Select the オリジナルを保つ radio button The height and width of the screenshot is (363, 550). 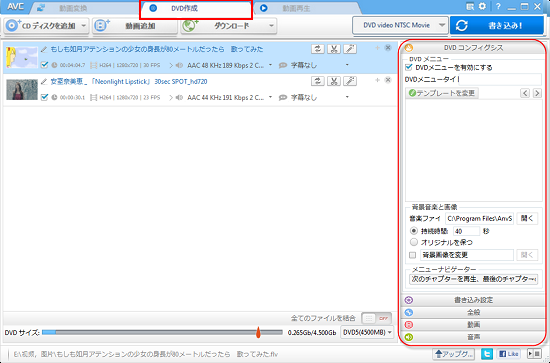point(414,242)
